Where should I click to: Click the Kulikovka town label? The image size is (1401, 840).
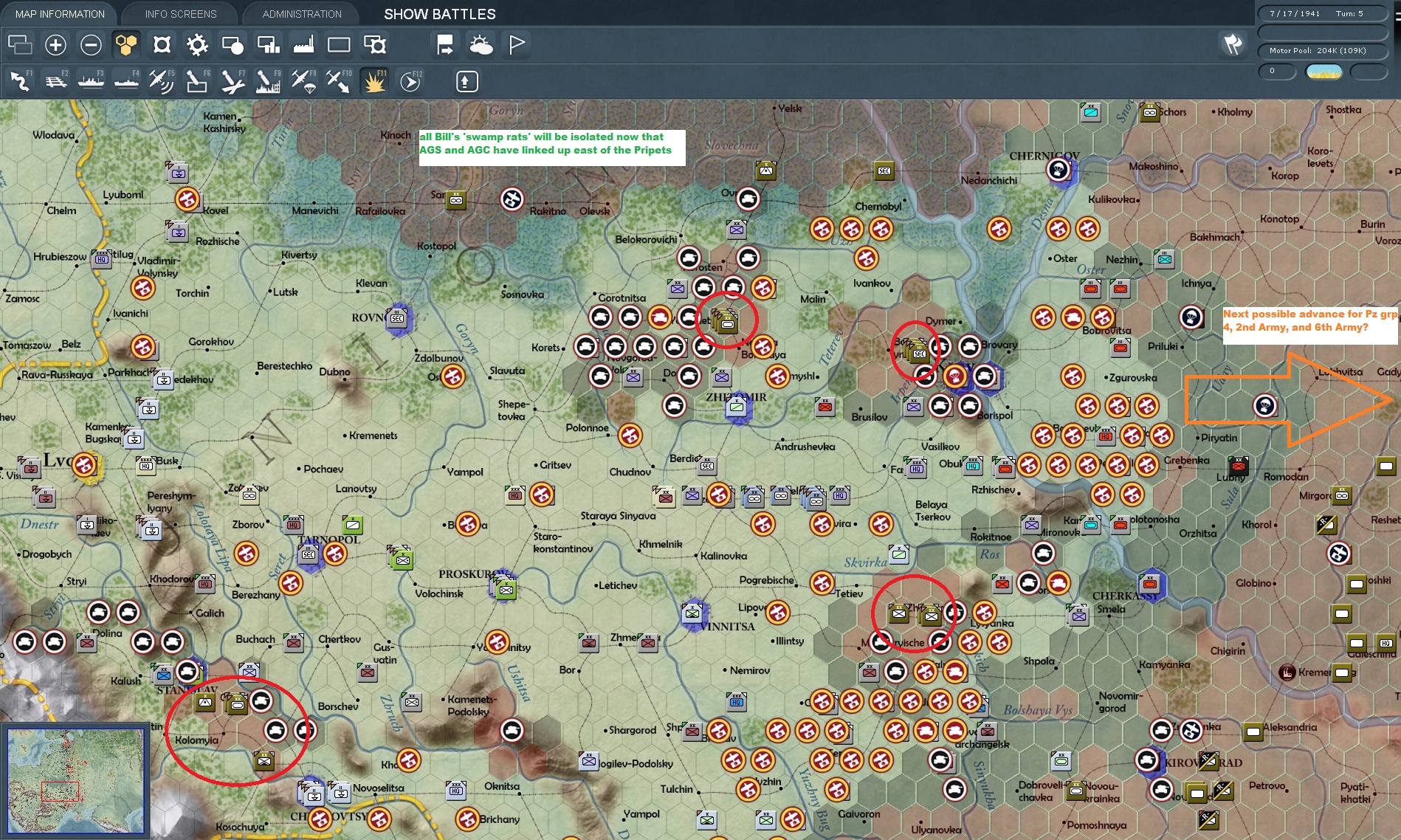click(1112, 199)
